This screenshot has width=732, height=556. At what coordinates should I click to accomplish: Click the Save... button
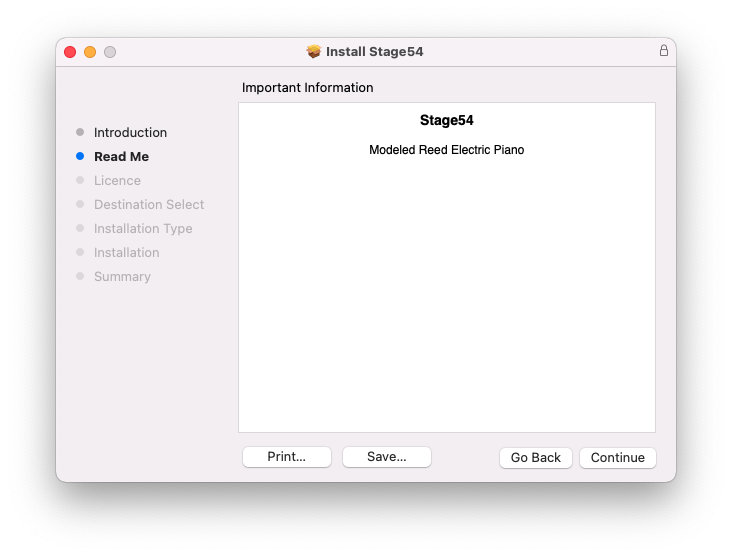click(387, 457)
